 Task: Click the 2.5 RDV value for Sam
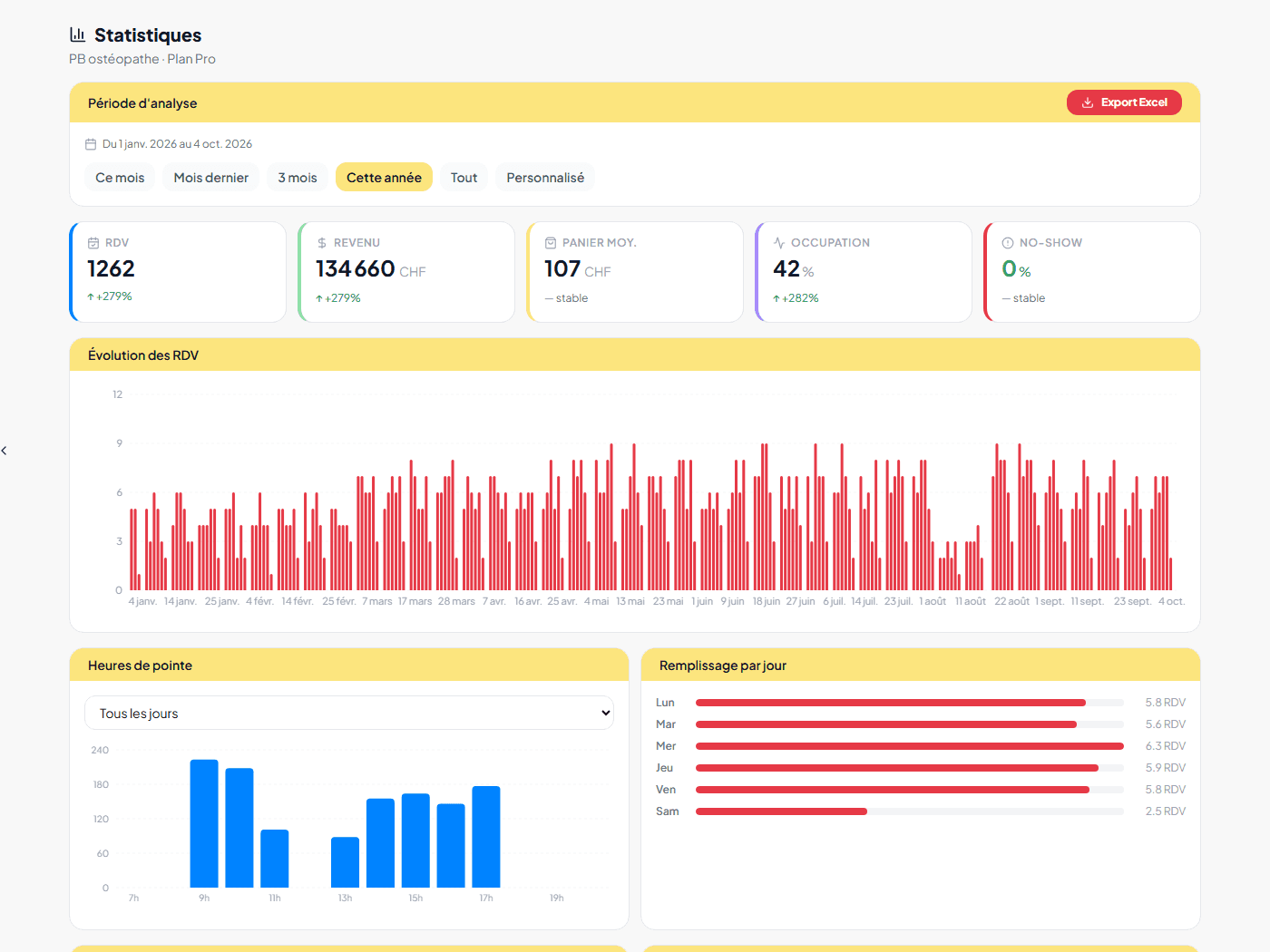tap(1166, 811)
